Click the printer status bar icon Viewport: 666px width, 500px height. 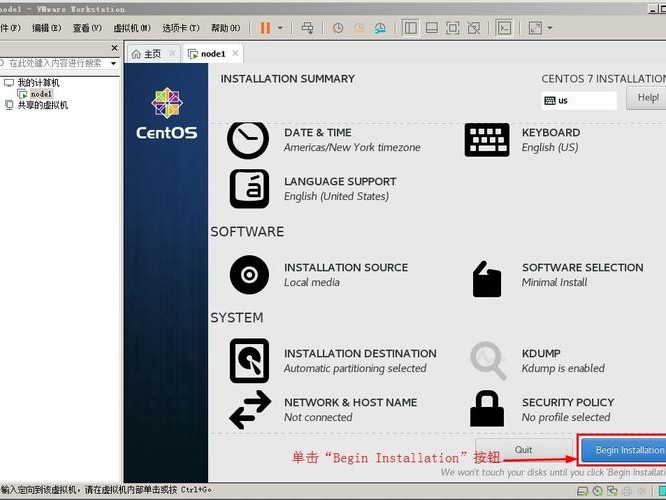point(627,492)
